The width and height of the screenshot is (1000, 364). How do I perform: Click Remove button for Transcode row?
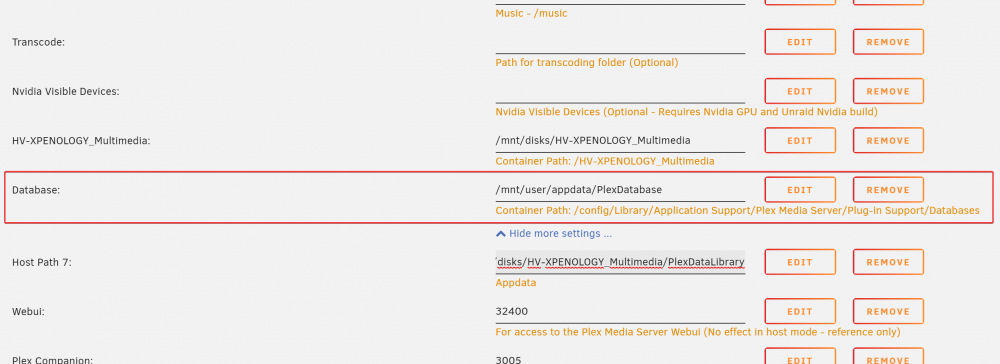(x=888, y=42)
